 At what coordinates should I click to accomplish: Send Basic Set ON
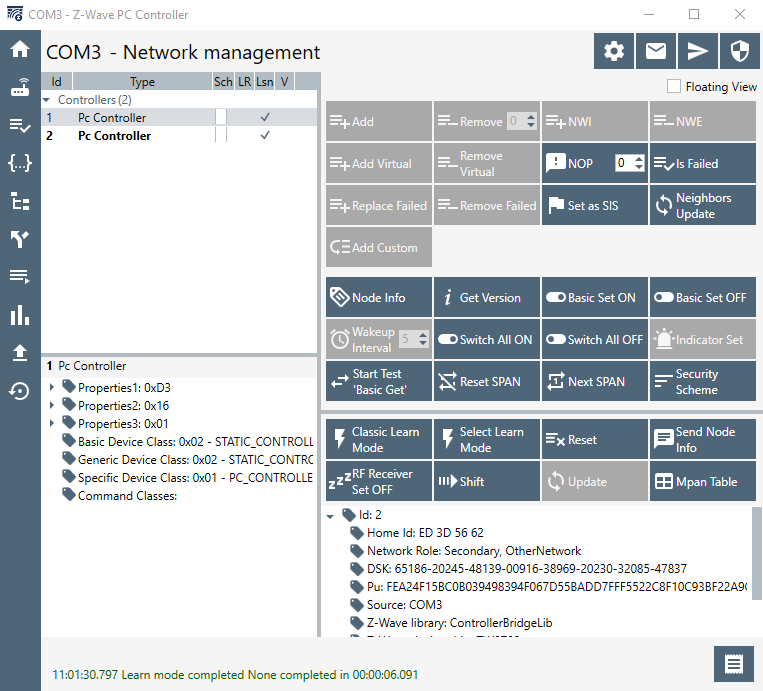[595, 297]
